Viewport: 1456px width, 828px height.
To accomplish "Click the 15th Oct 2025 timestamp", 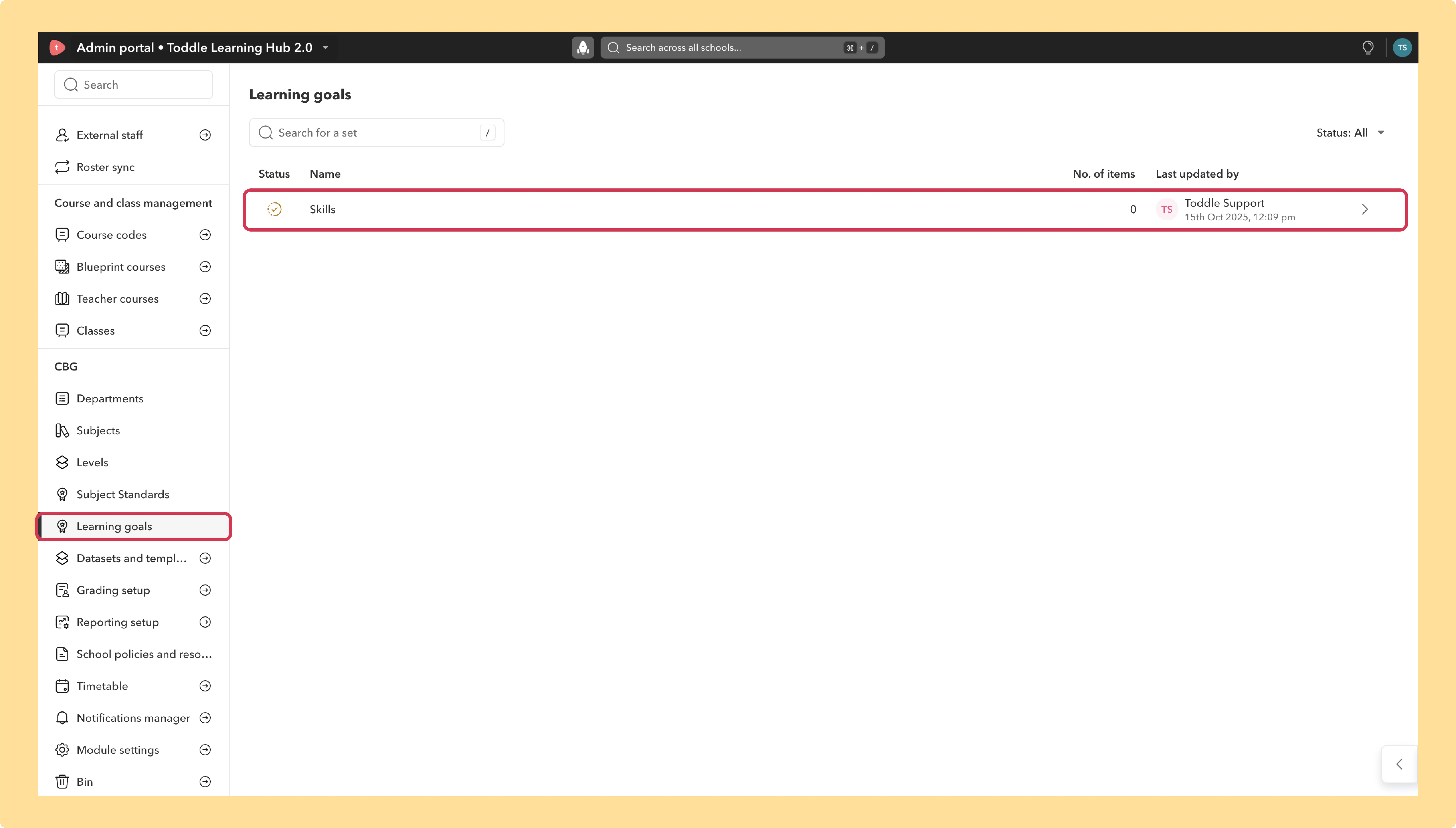I will point(1239,217).
